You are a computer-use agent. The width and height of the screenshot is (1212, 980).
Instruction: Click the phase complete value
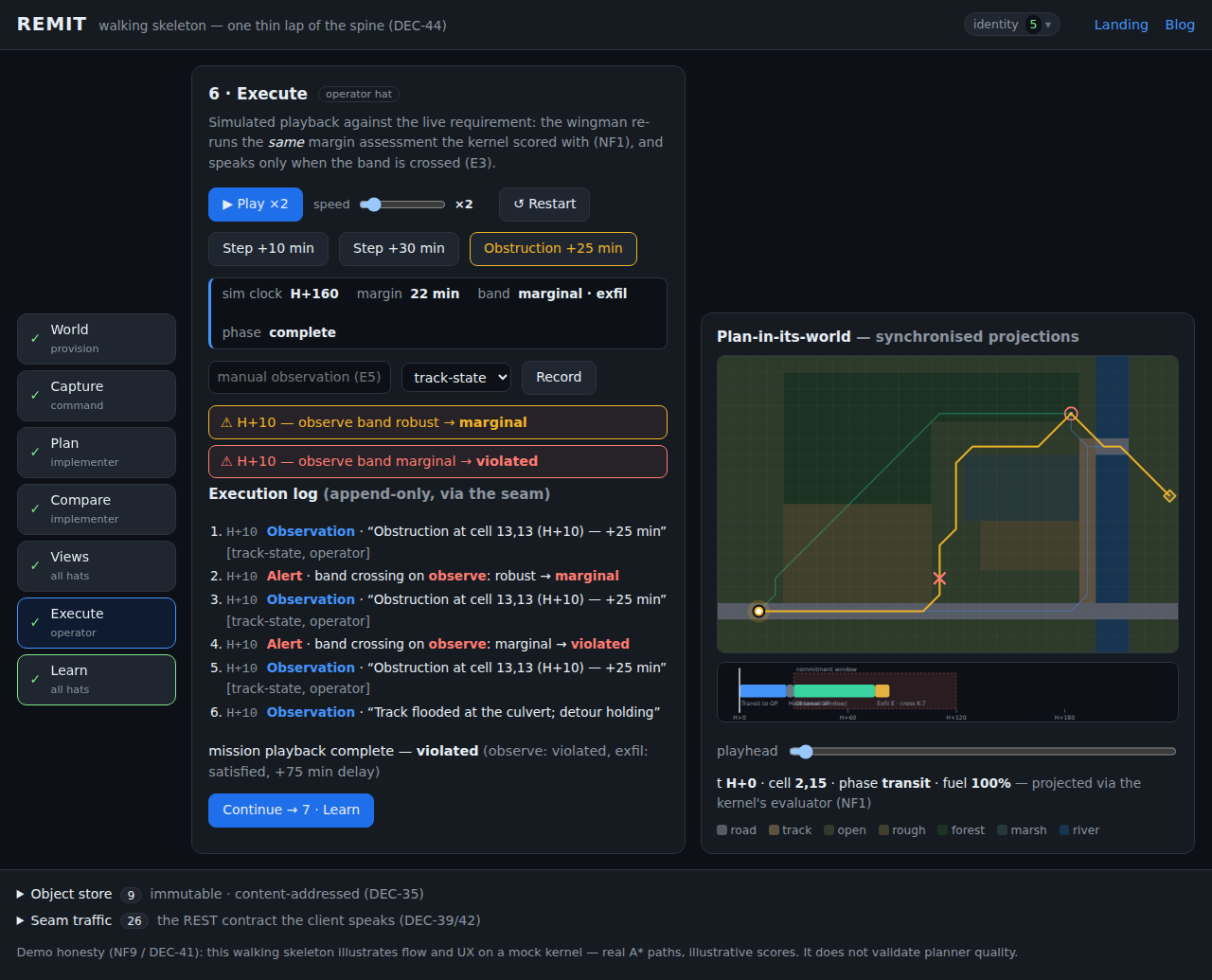click(x=302, y=332)
